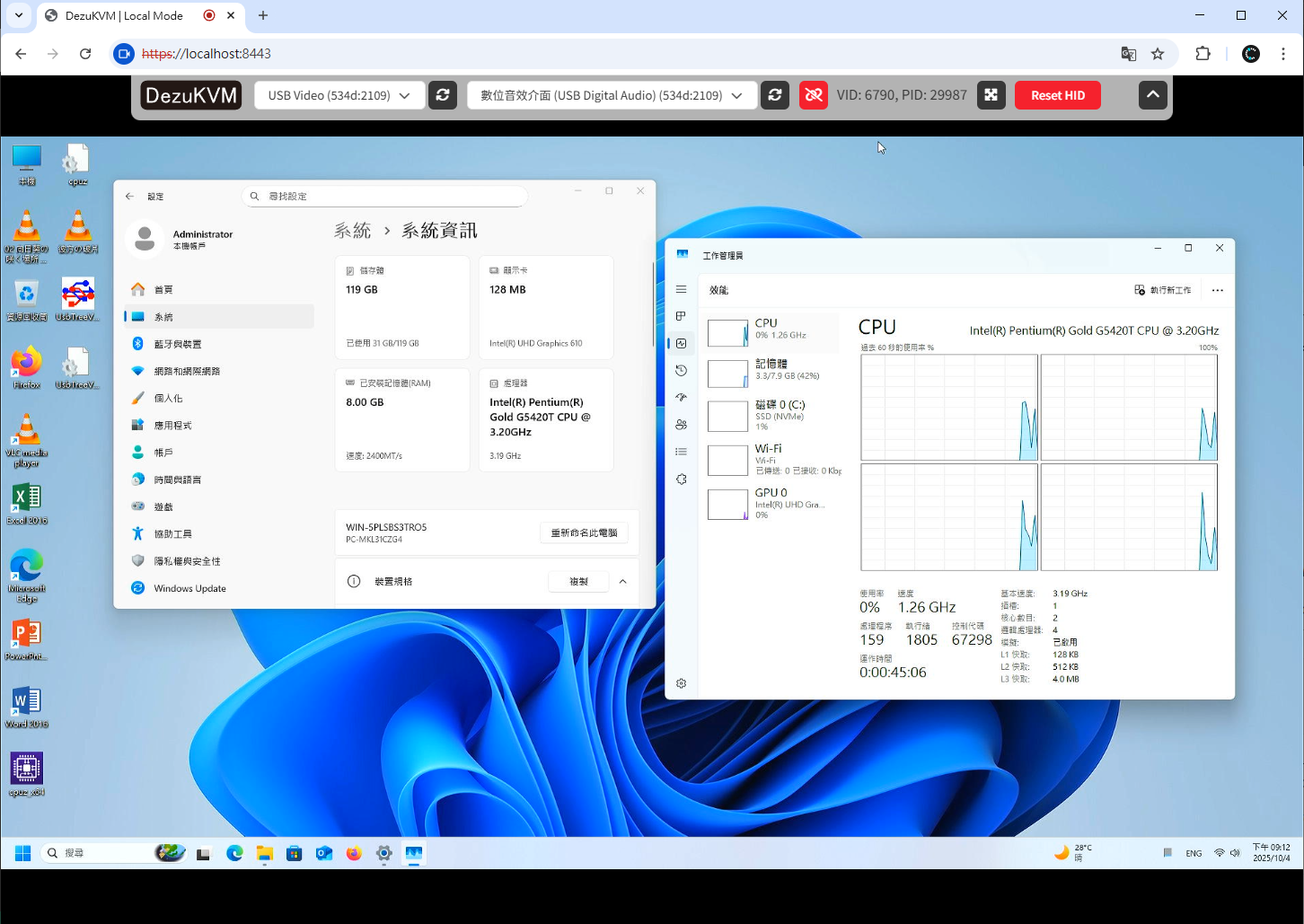Viewport: 1304px width, 924px height.
Task: Enter fullscreen mode in DezuKVM toolbar
Action: pyautogui.click(x=991, y=95)
